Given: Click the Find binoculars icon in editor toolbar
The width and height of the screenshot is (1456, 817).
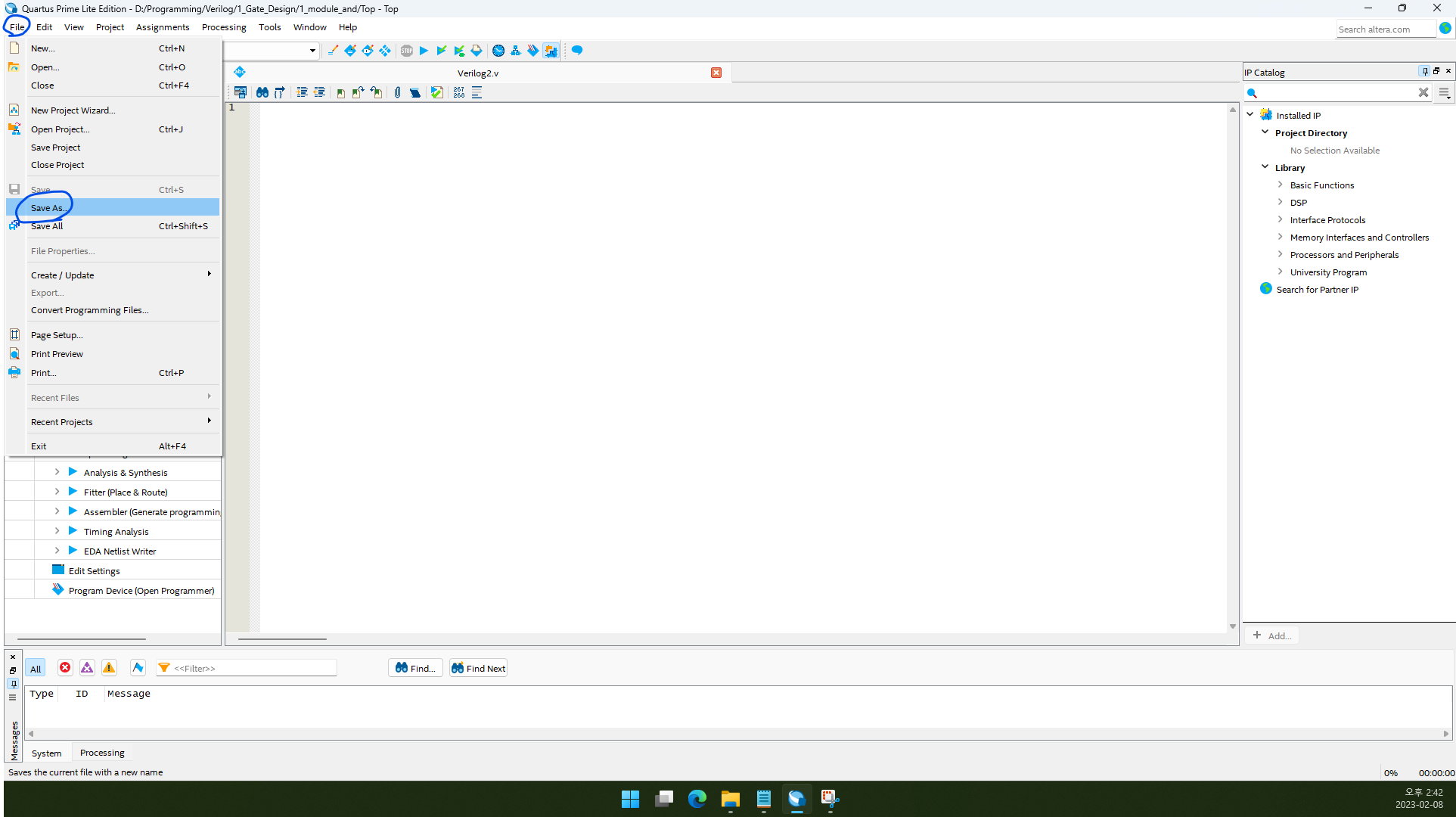Looking at the screenshot, I should pos(262,92).
